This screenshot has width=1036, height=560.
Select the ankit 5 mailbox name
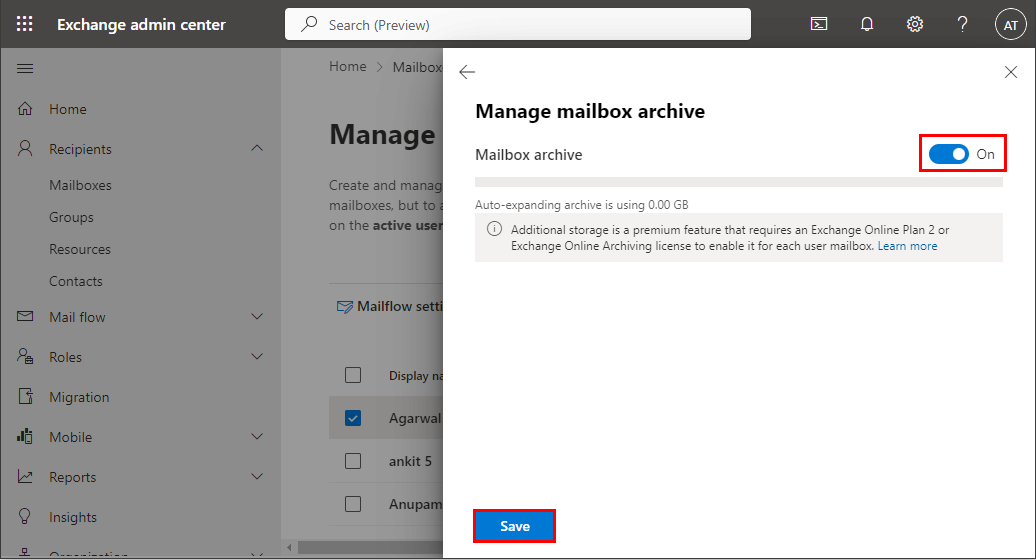tap(410, 461)
